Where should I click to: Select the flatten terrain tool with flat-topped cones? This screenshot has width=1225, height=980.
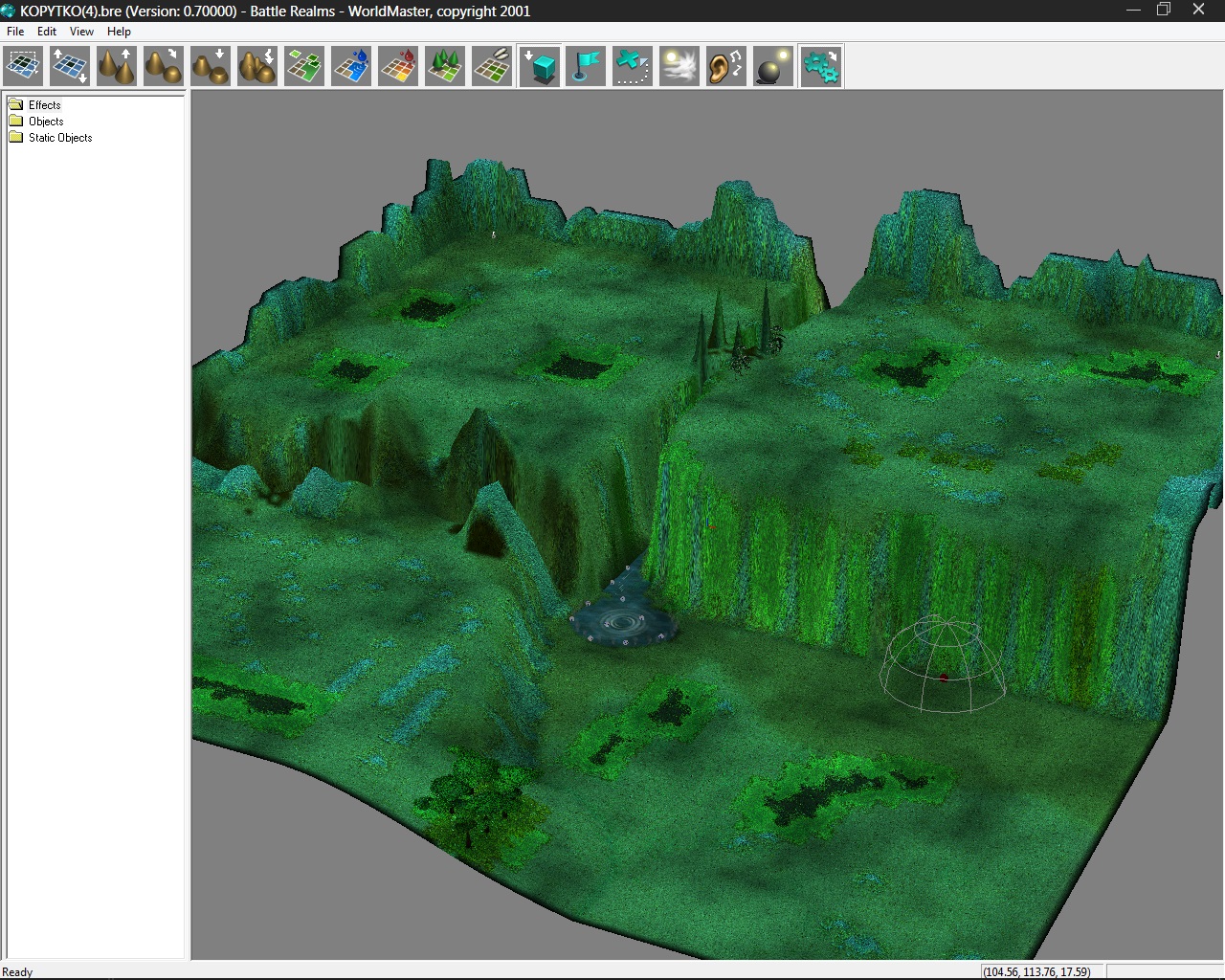coord(211,67)
